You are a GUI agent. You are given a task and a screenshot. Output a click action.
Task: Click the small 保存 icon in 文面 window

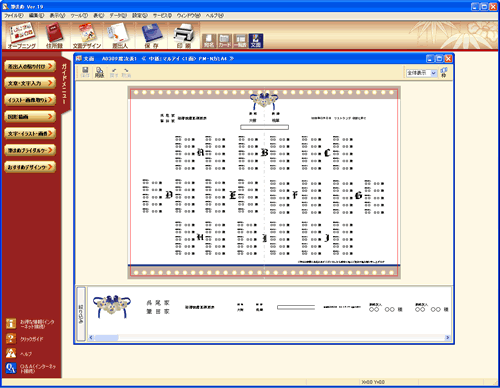click(x=85, y=72)
